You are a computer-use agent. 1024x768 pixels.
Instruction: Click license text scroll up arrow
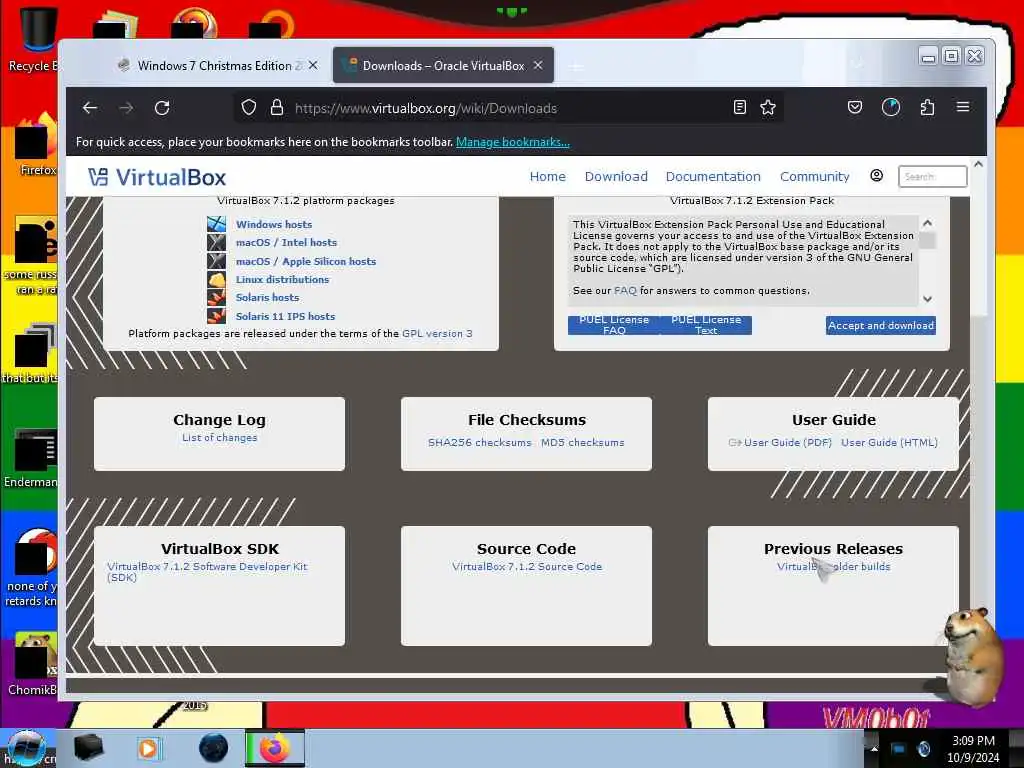(x=927, y=223)
